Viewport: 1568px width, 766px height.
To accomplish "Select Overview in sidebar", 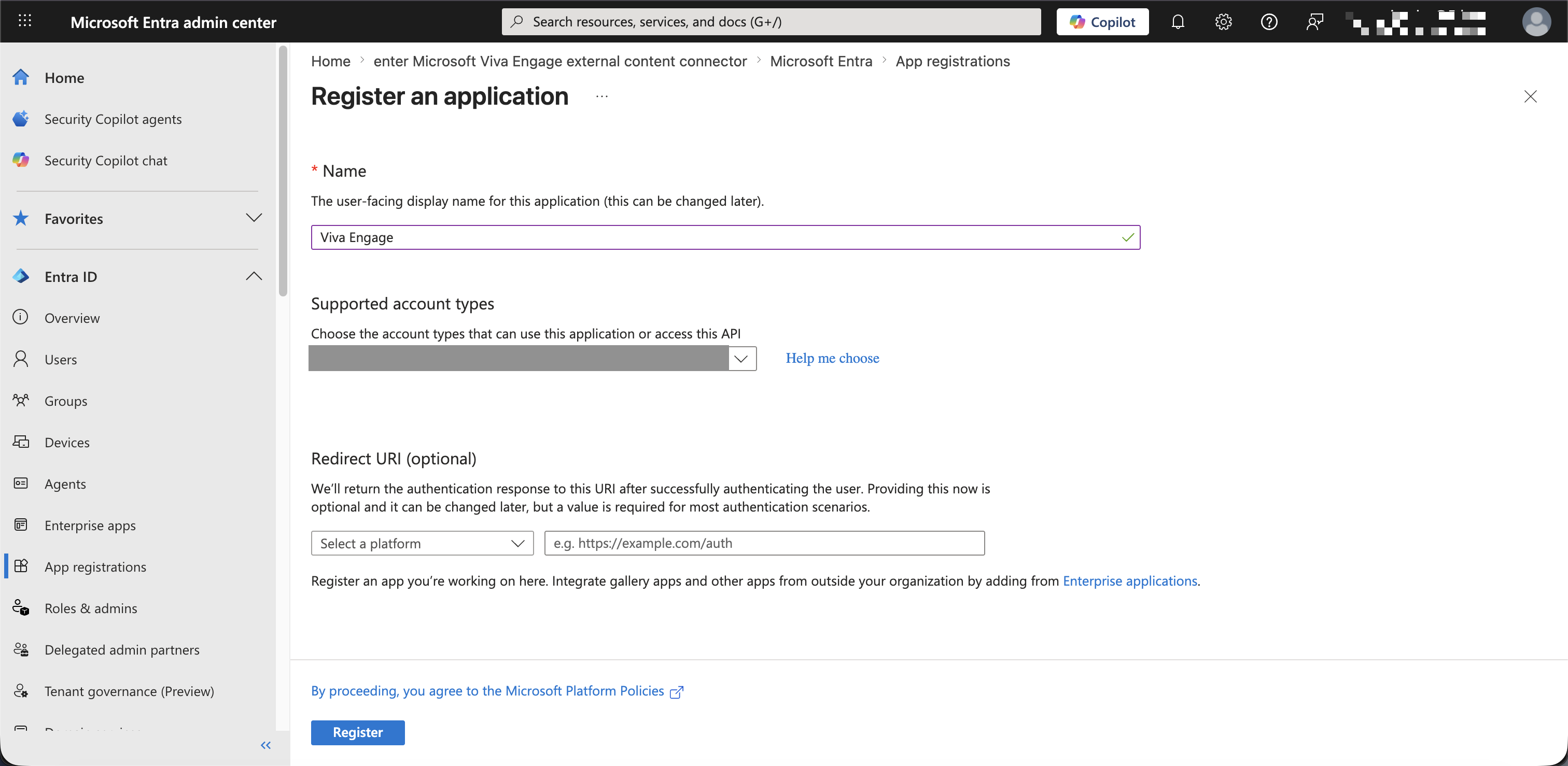I will [72, 318].
